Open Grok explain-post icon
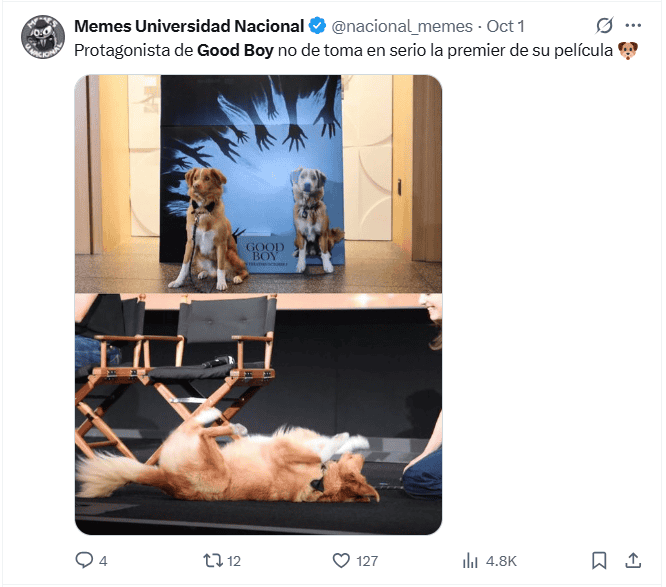 pyautogui.click(x=604, y=25)
